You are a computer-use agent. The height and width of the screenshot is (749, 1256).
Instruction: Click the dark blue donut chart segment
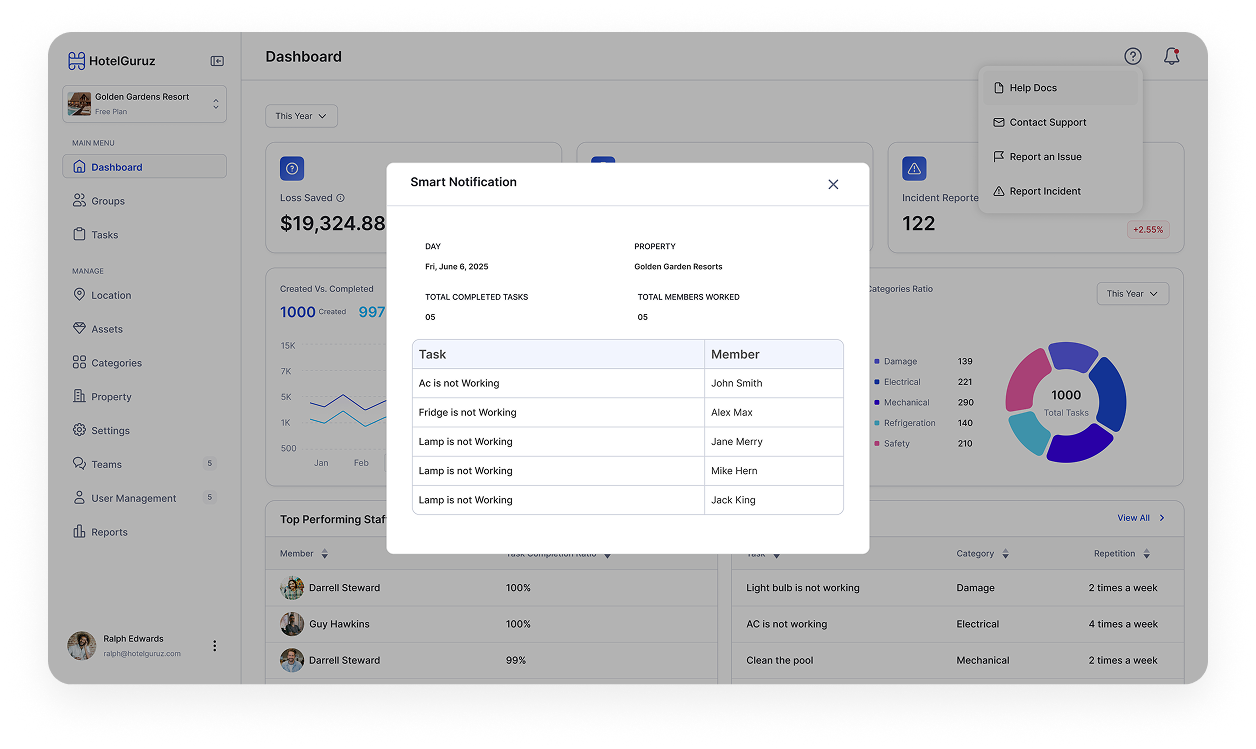click(x=1109, y=394)
